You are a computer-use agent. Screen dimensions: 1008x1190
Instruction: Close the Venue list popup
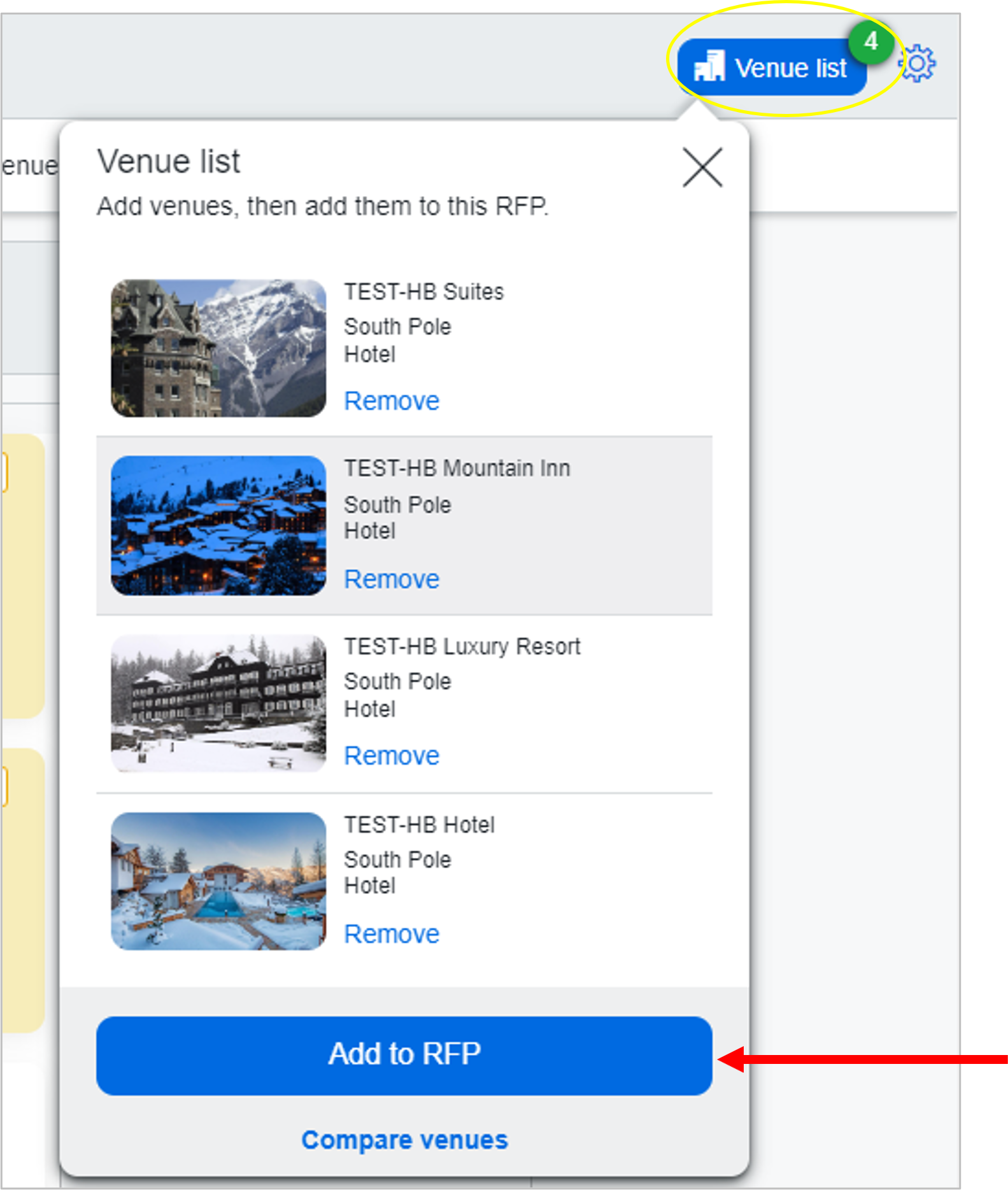coord(702,167)
